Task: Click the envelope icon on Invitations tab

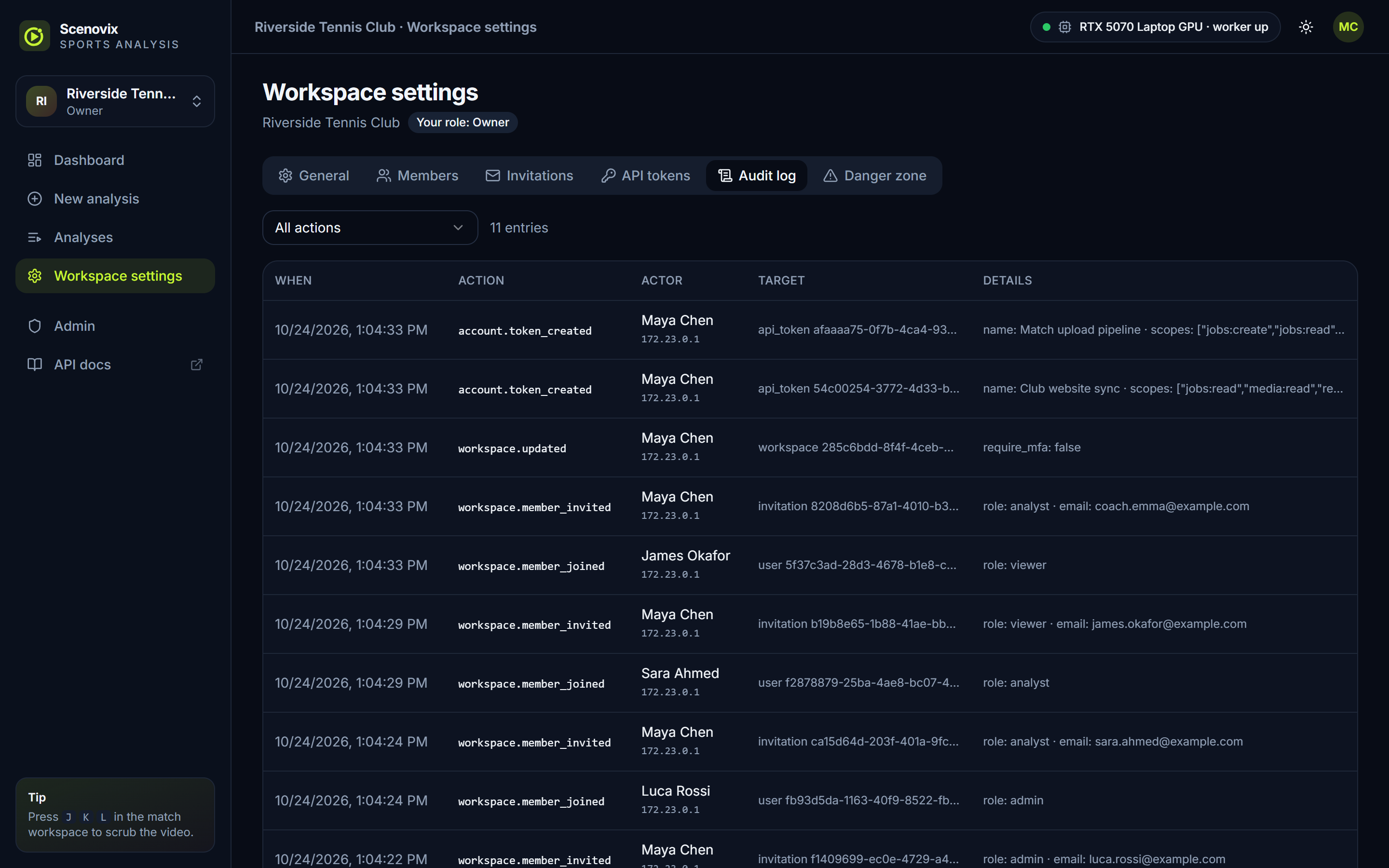Action: (x=492, y=176)
